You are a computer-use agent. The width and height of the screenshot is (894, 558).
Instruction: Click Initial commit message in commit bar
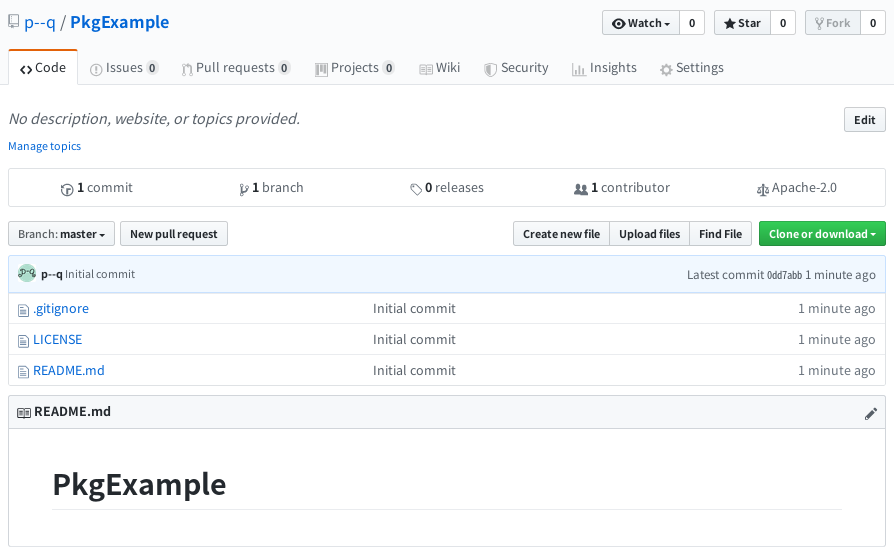(x=100, y=274)
